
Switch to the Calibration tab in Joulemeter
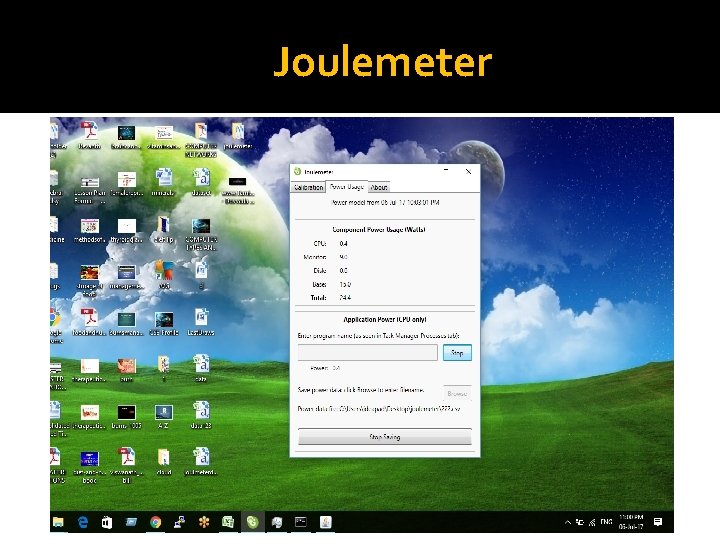(308, 187)
